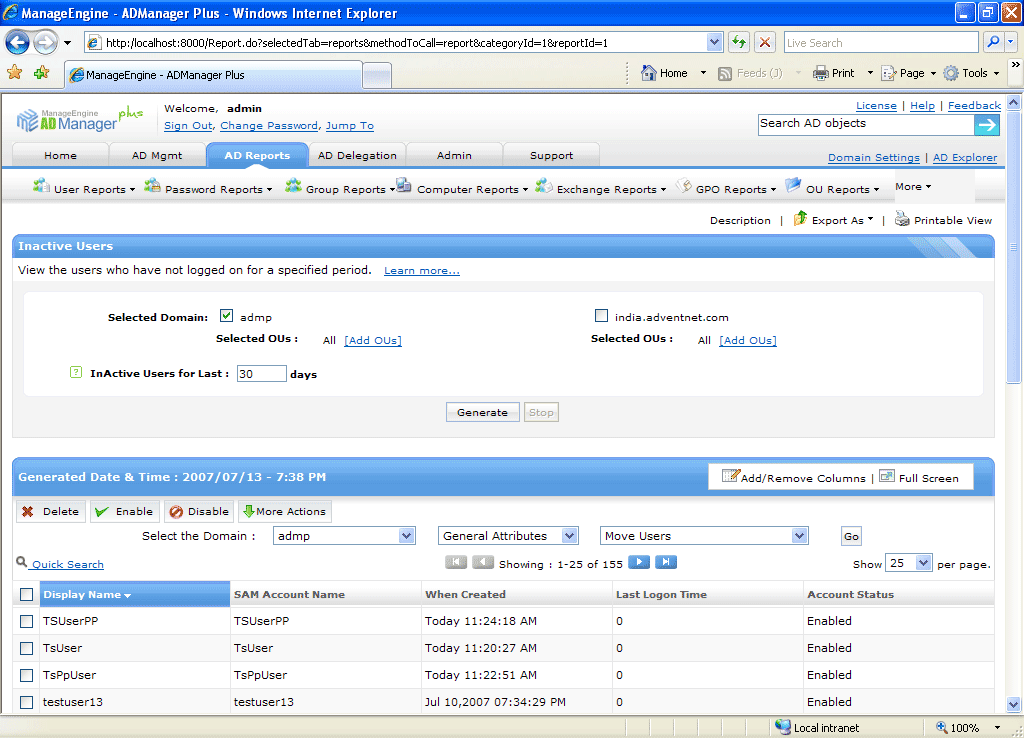Viewport: 1024px width, 738px height.
Task: Click the Stop loading X icon
Action: tap(765, 42)
